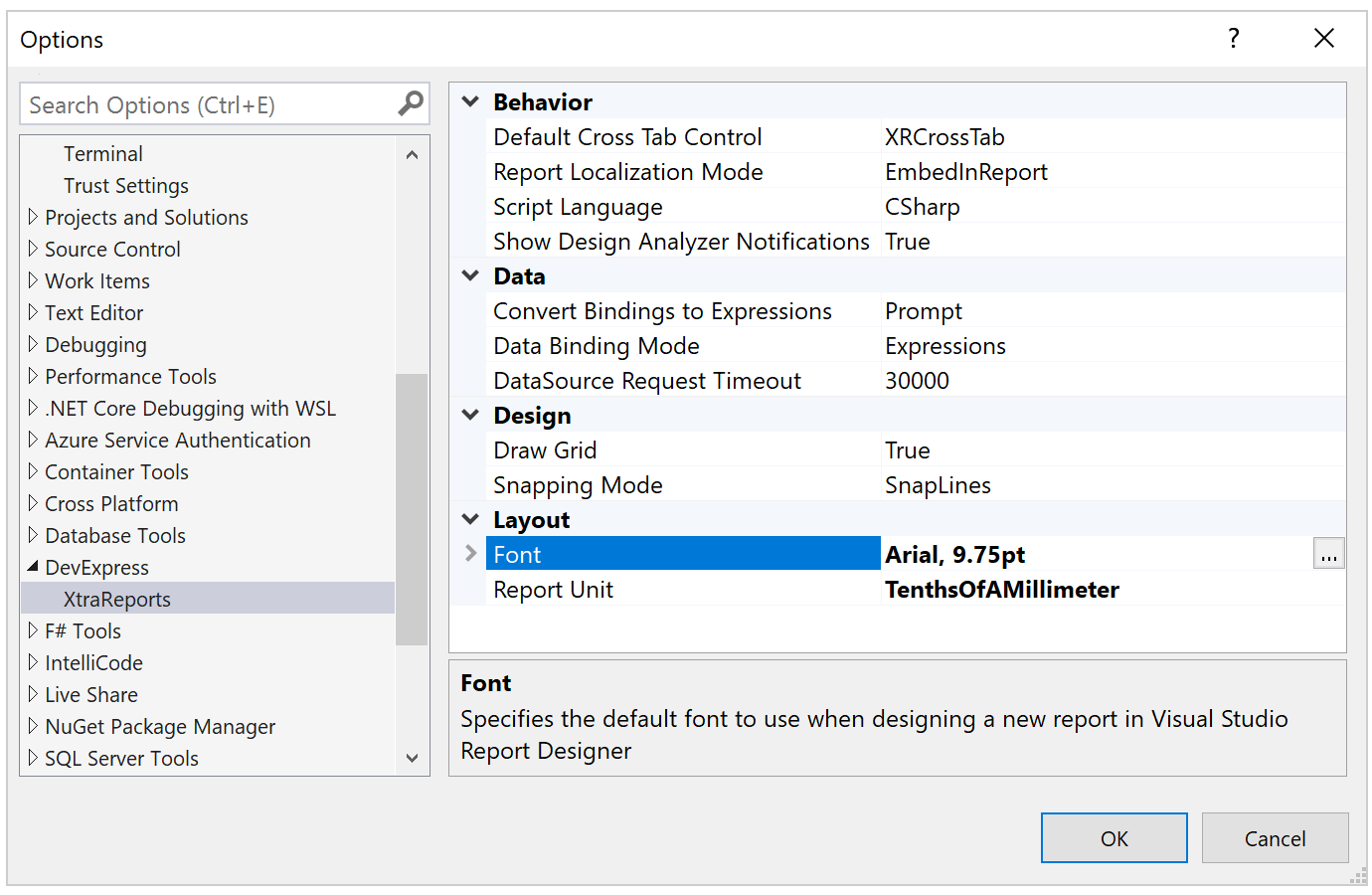Click the Help question mark icon

(x=1233, y=38)
